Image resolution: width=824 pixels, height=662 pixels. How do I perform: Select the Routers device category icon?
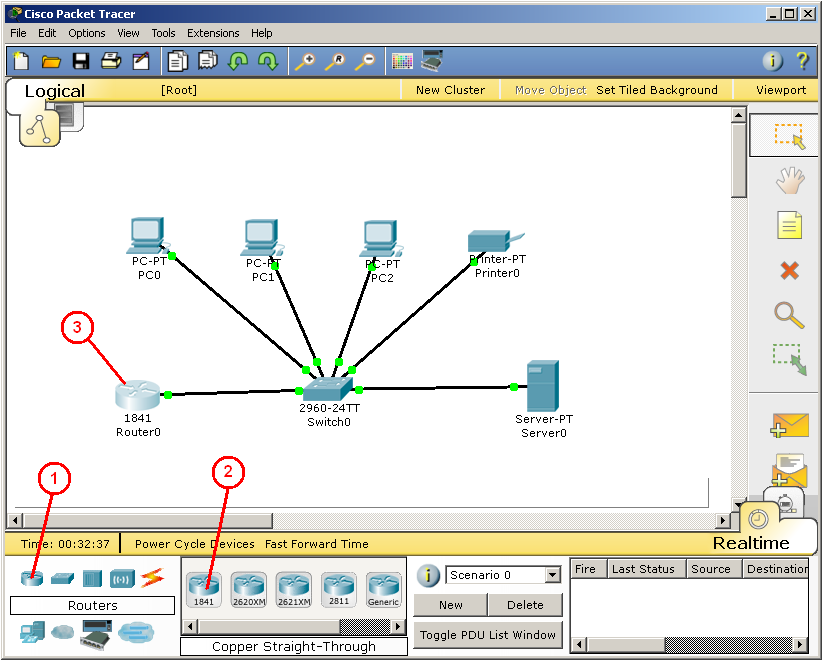click(x=32, y=578)
